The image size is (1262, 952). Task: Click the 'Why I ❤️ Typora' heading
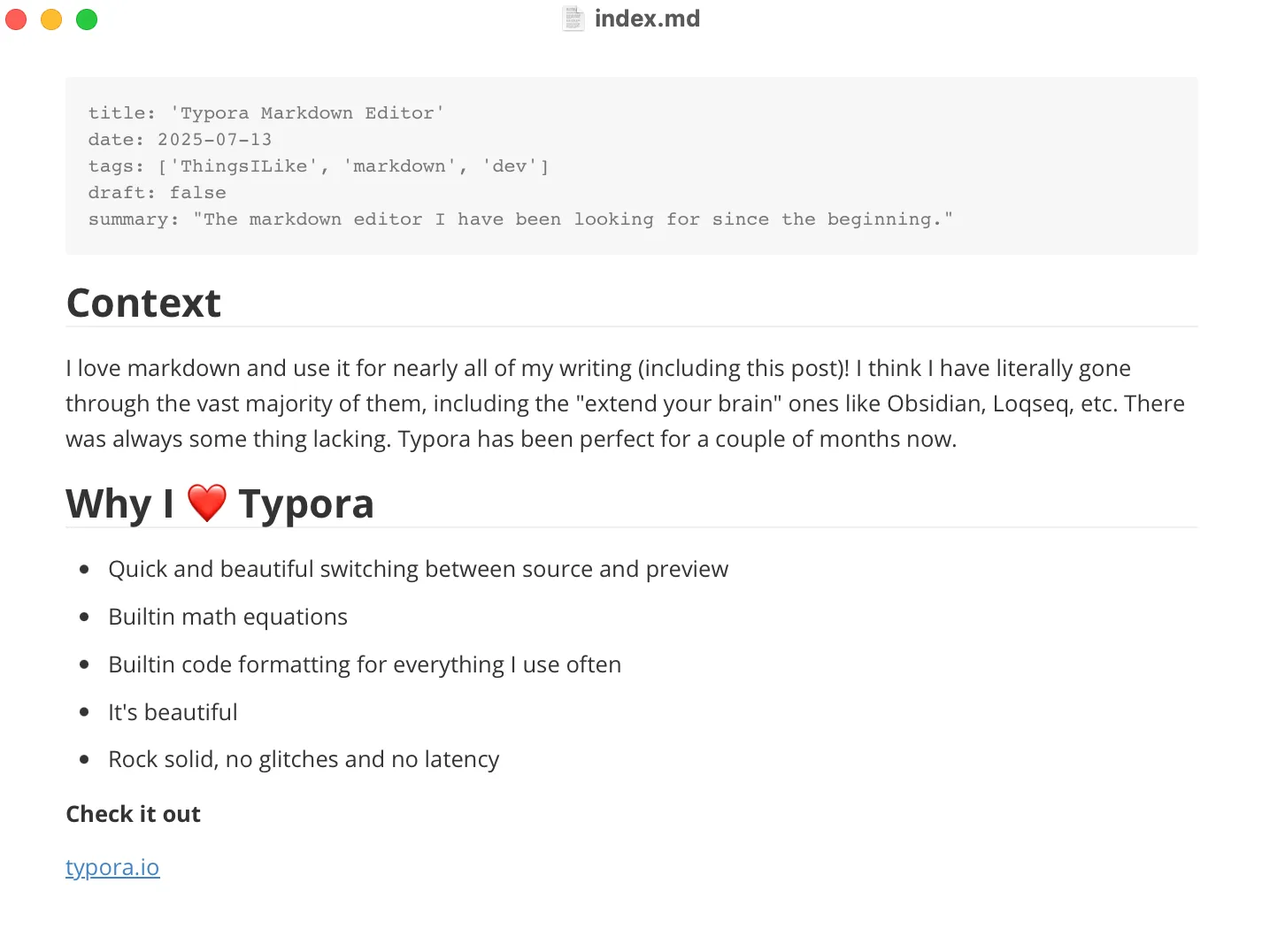219,503
